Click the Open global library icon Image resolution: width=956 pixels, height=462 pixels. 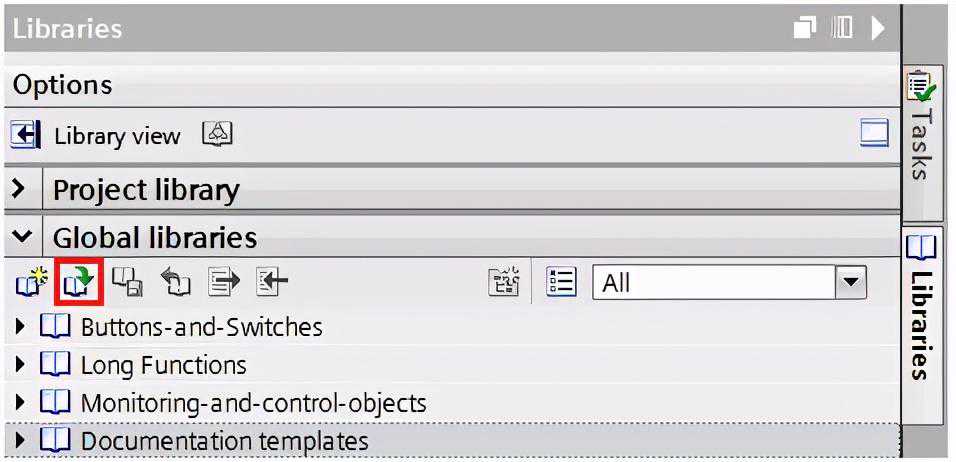pos(80,284)
